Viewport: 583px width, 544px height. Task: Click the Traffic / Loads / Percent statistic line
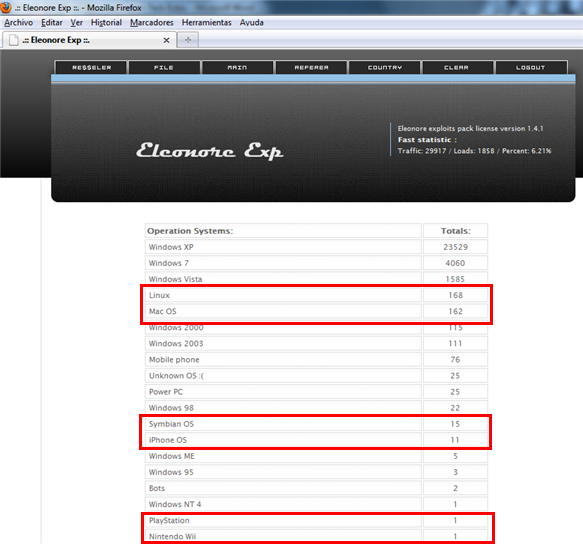[x=474, y=151]
